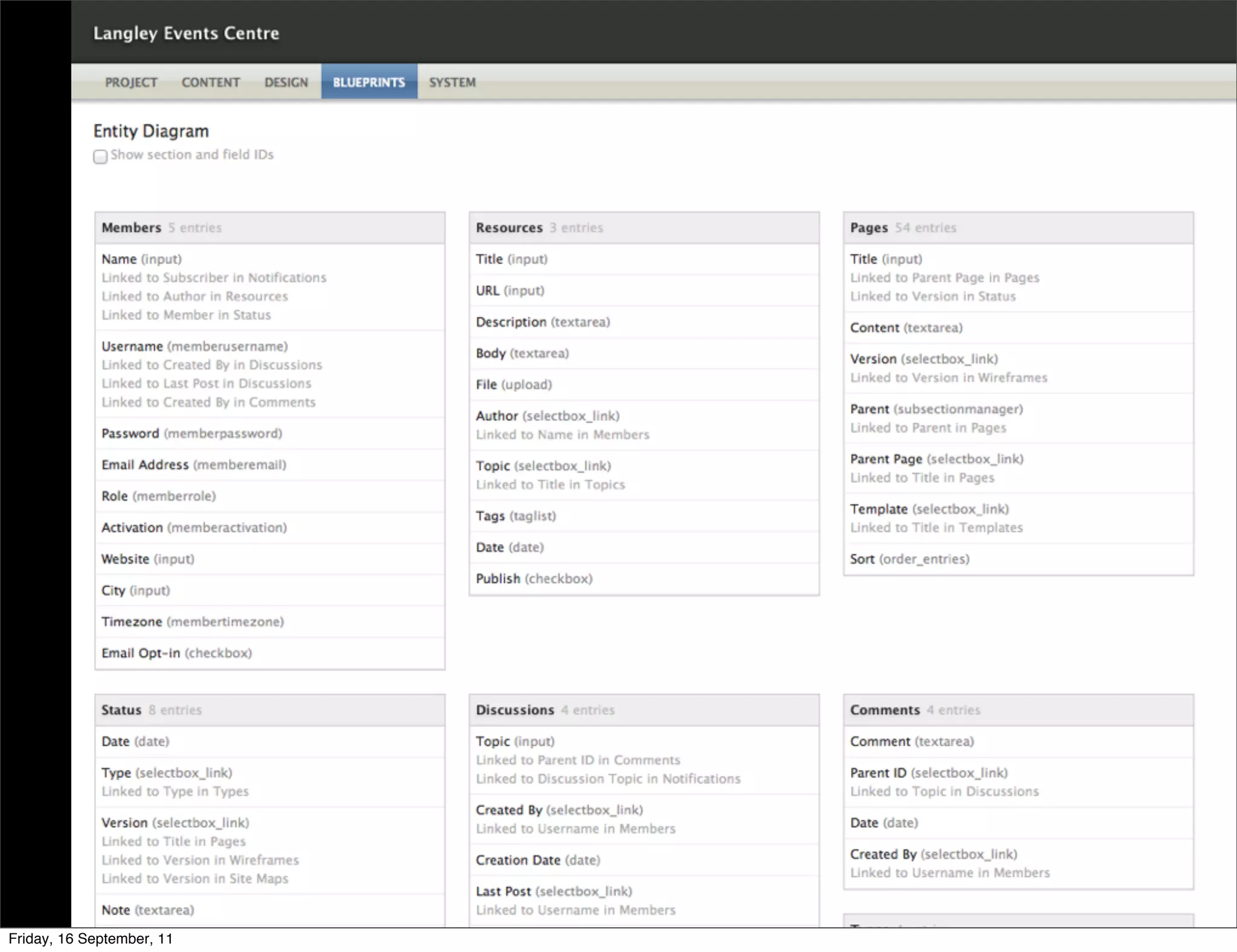Click the Langley Events Centre site title
The height and width of the screenshot is (952, 1237).
pos(186,33)
